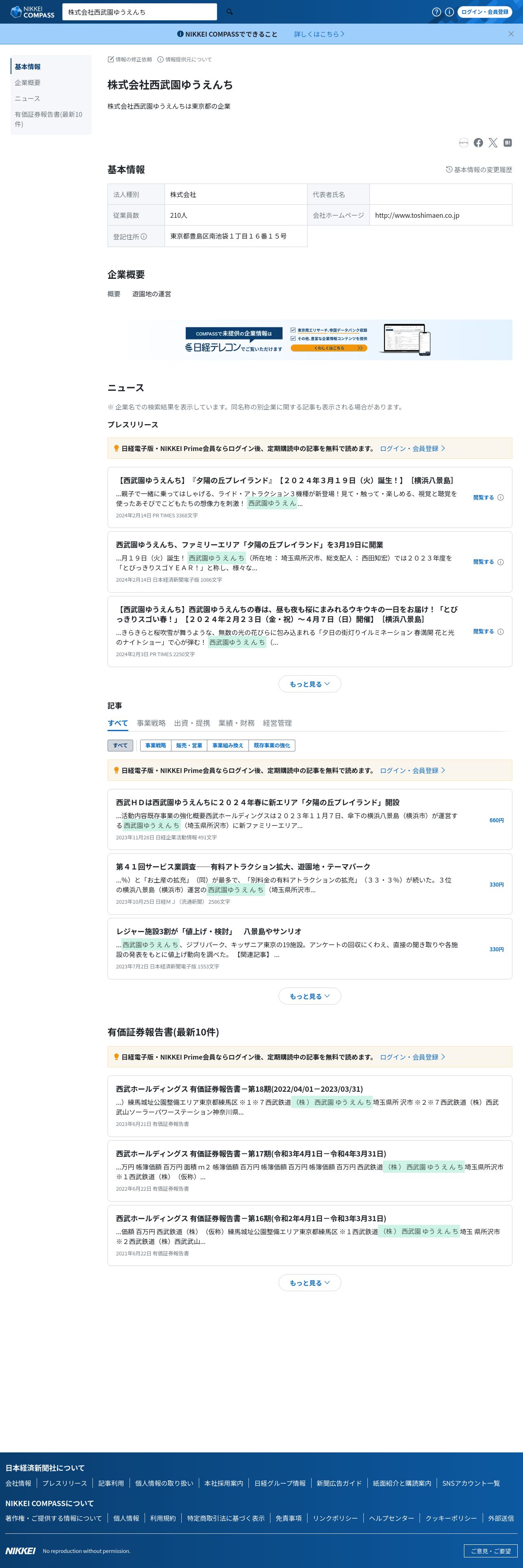Open the 業績・財務 tab
Viewport: 523px width, 1568px height.
click(x=236, y=723)
